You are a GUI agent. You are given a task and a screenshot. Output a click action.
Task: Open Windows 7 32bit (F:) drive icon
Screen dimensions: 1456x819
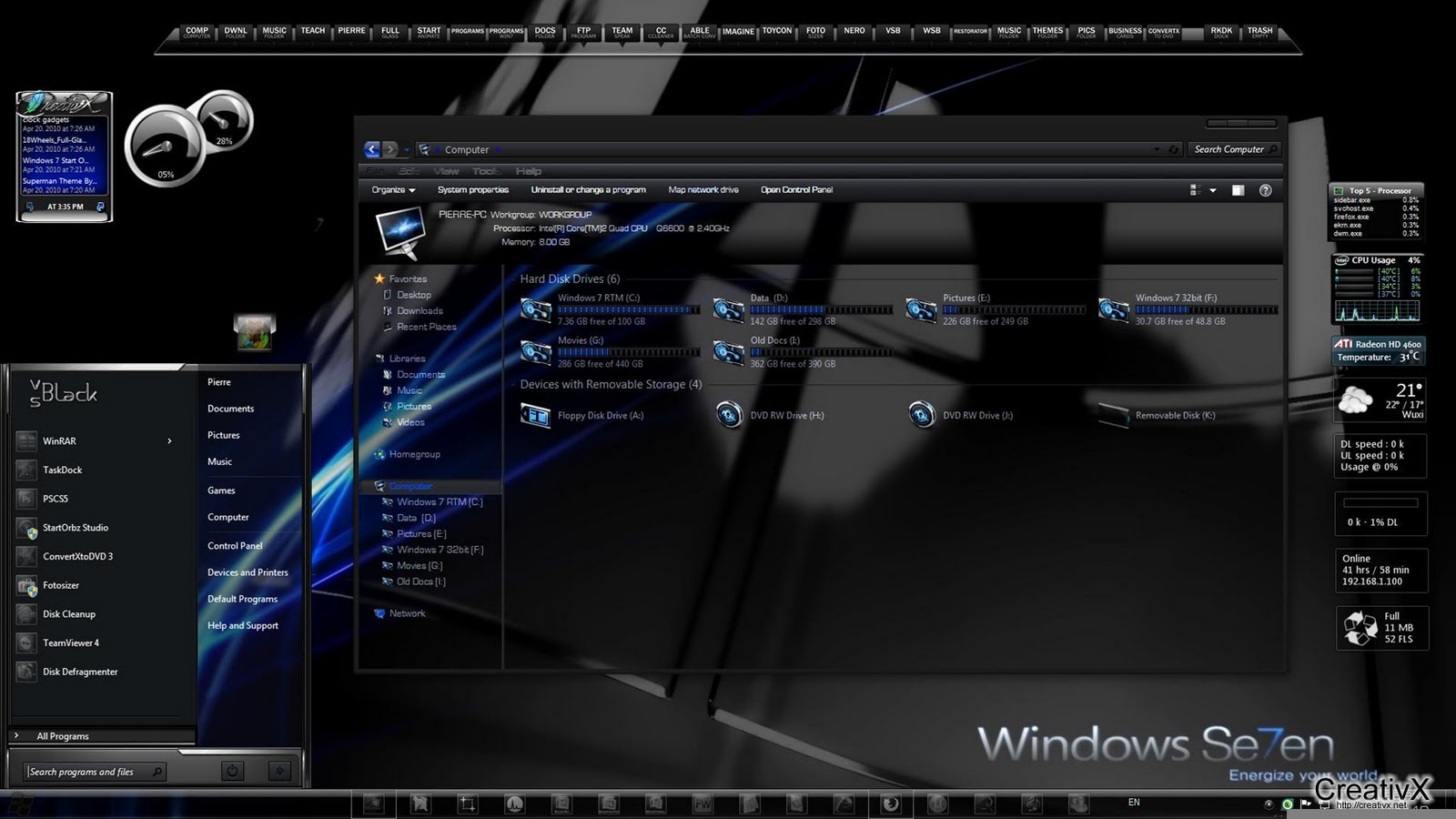click(1114, 310)
